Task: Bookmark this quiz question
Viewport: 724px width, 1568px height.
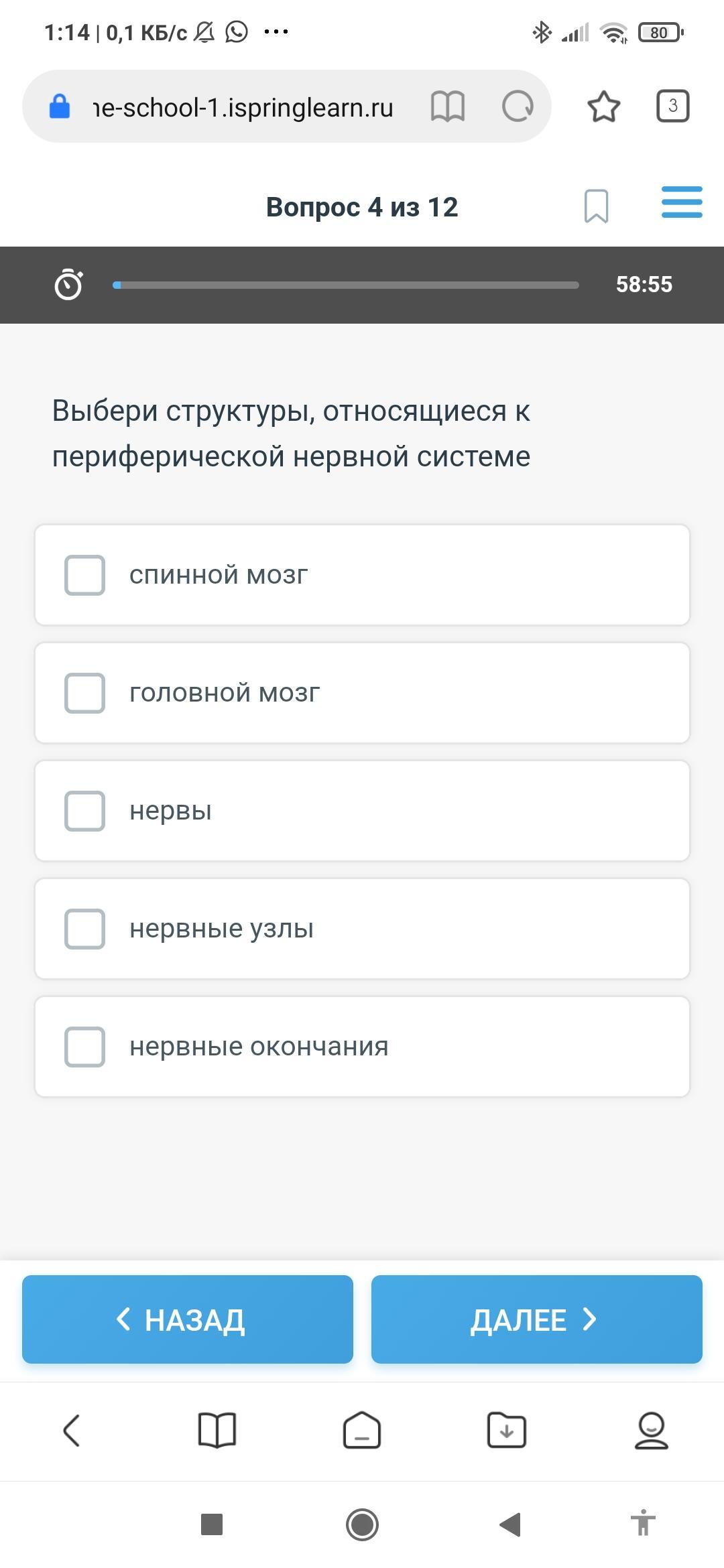Action: point(596,206)
